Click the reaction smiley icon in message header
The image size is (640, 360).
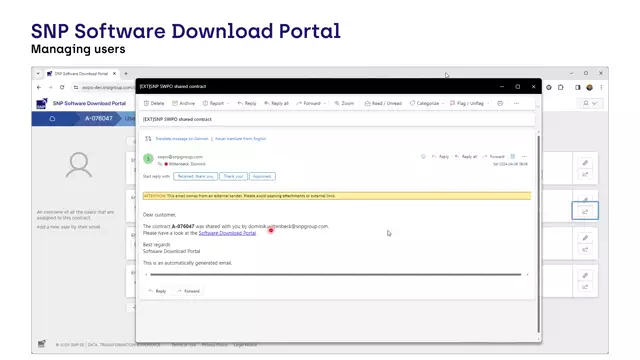(423, 156)
